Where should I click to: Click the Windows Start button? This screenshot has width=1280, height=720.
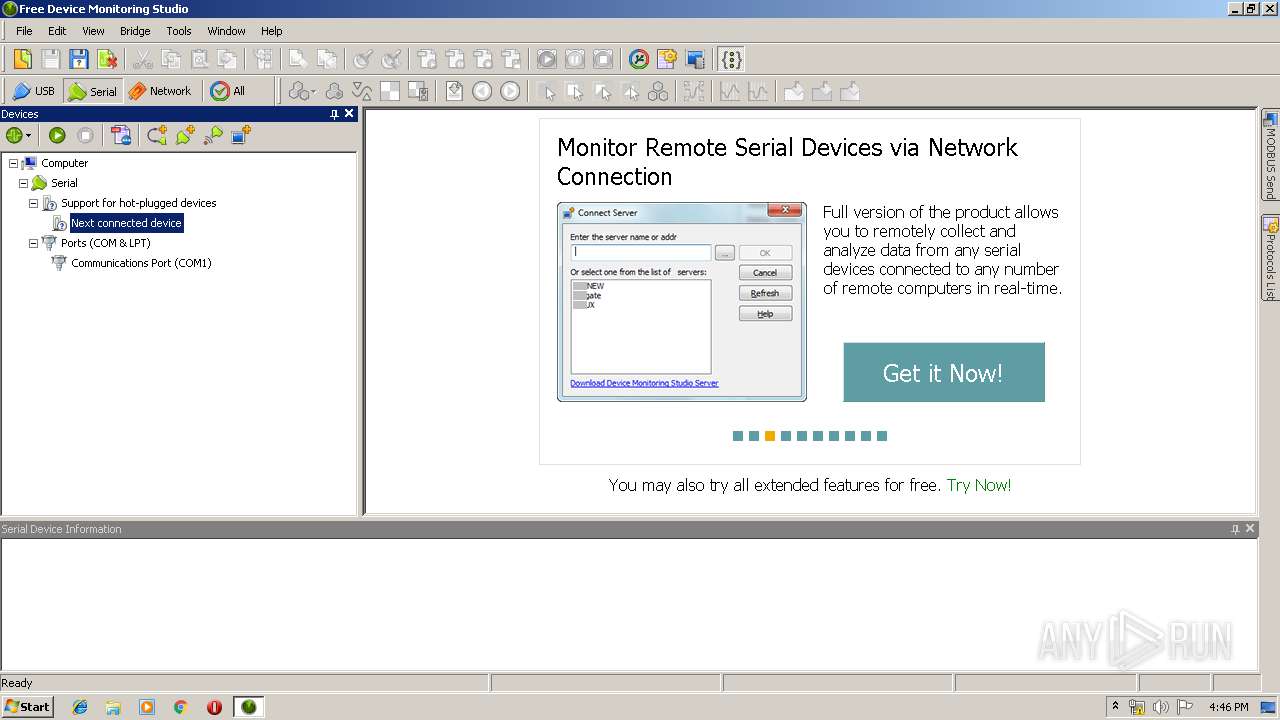(27, 706)
